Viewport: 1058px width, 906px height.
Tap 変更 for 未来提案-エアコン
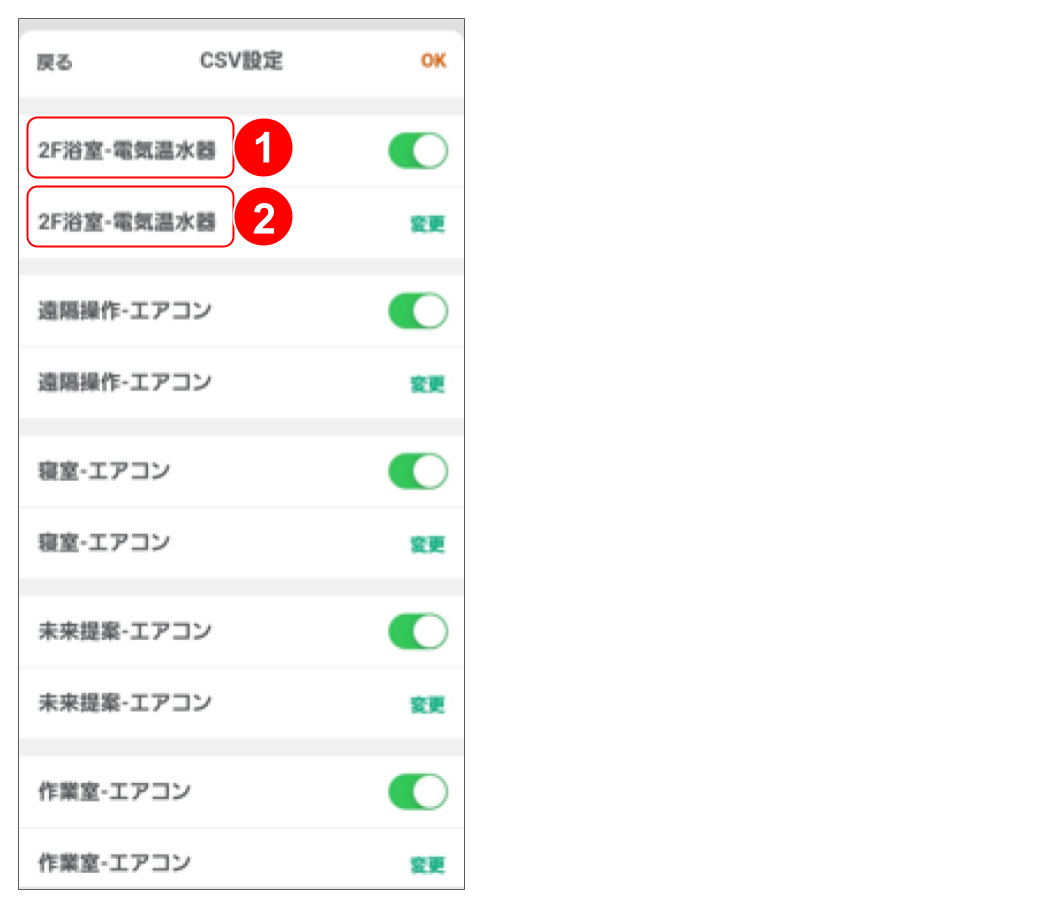coord(430,703)
